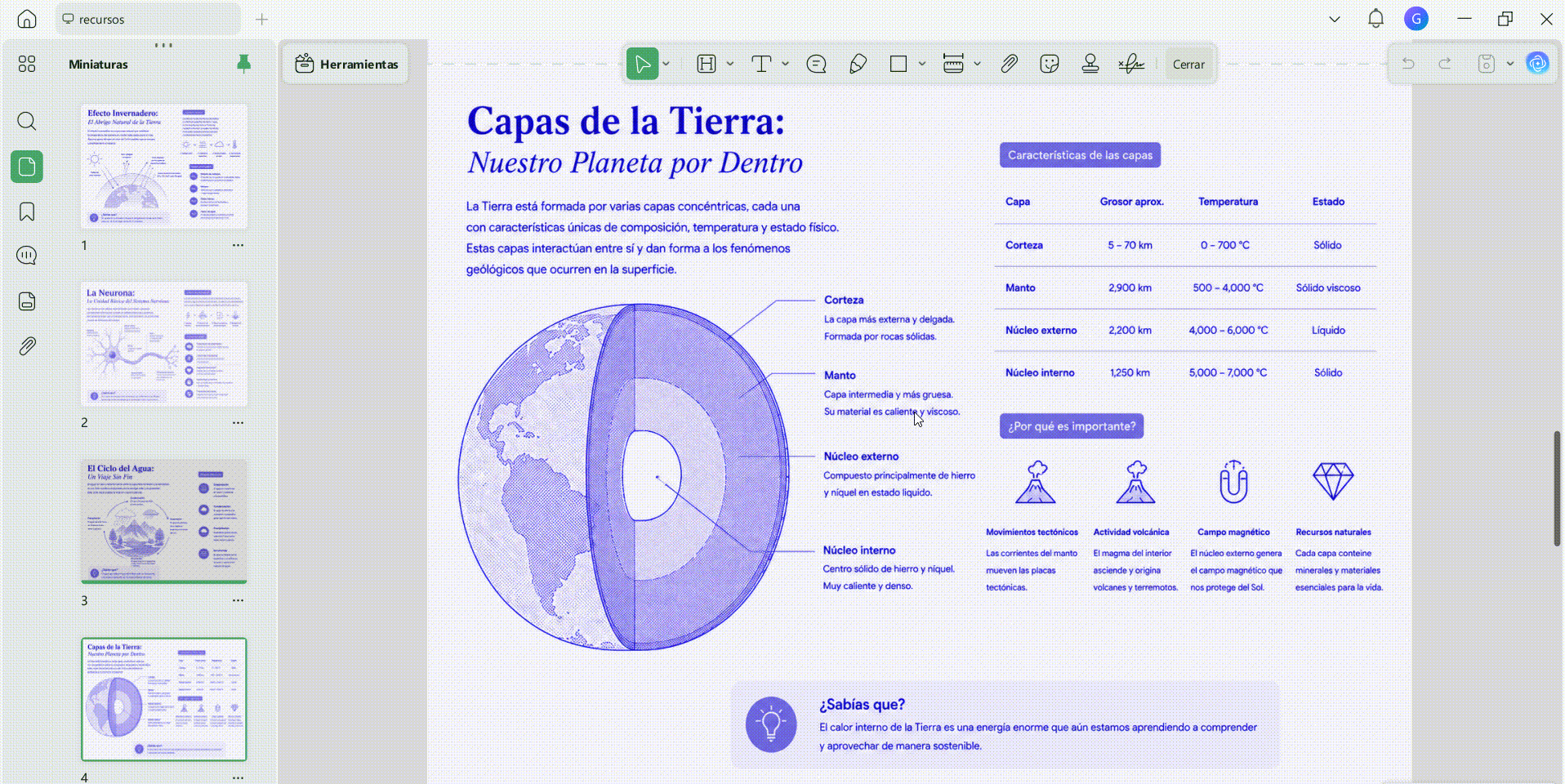This screenshot has width=1565, height=784.
Task: Redo the last action
Action: point(1445,64)
